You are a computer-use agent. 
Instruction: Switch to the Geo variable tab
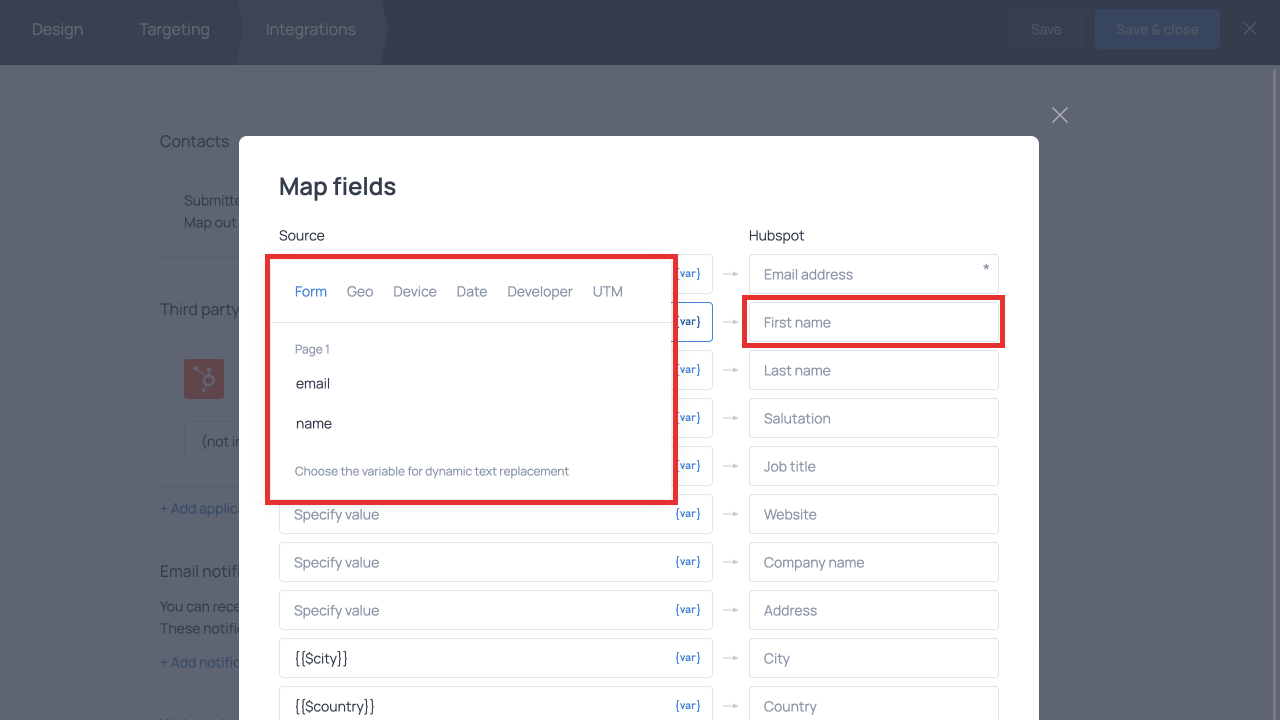pos(360,292)
